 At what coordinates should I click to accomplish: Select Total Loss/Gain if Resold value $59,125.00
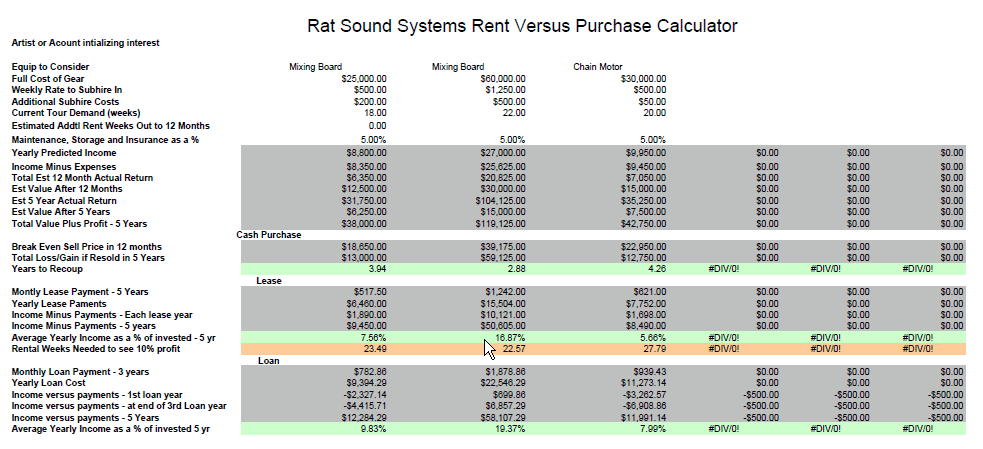pyautogui.click(x=503, y=258)
